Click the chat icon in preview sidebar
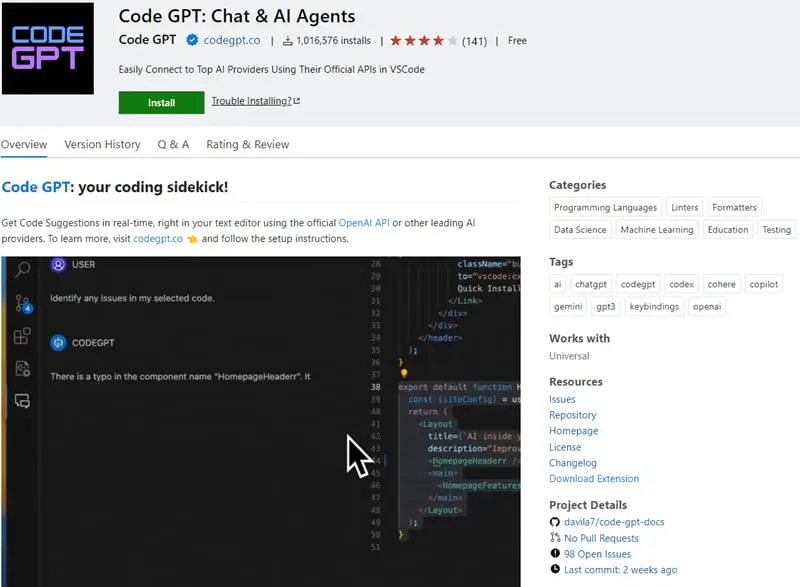800x587 pixels. coord(22,401)
